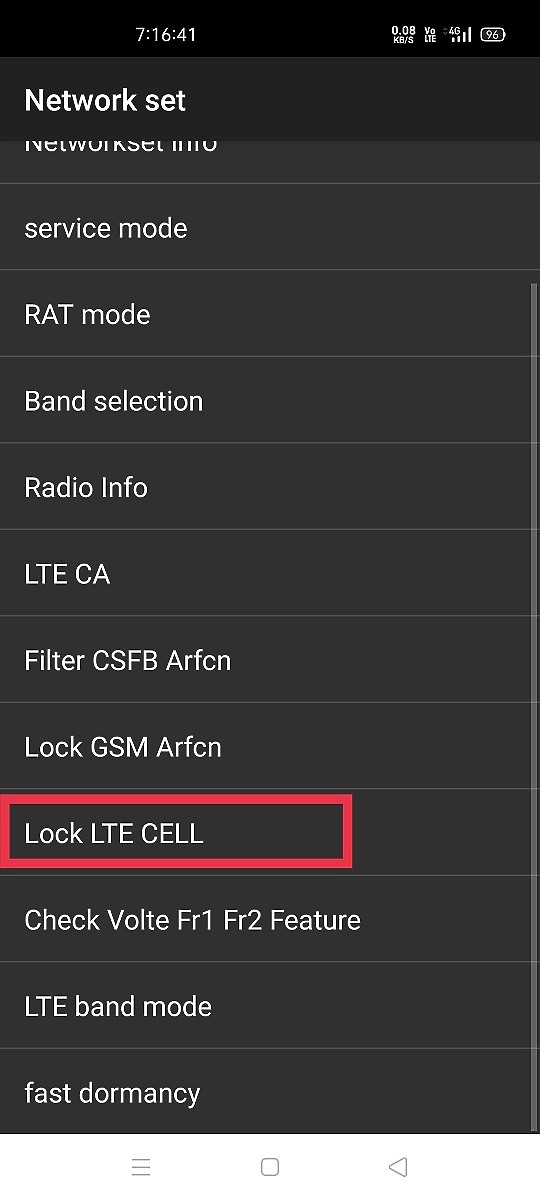Viewport: 540px width, 1200px height.
Task: Tap the battery indicator in status bar
Action: pyautogui.click(x=492, y=34)
